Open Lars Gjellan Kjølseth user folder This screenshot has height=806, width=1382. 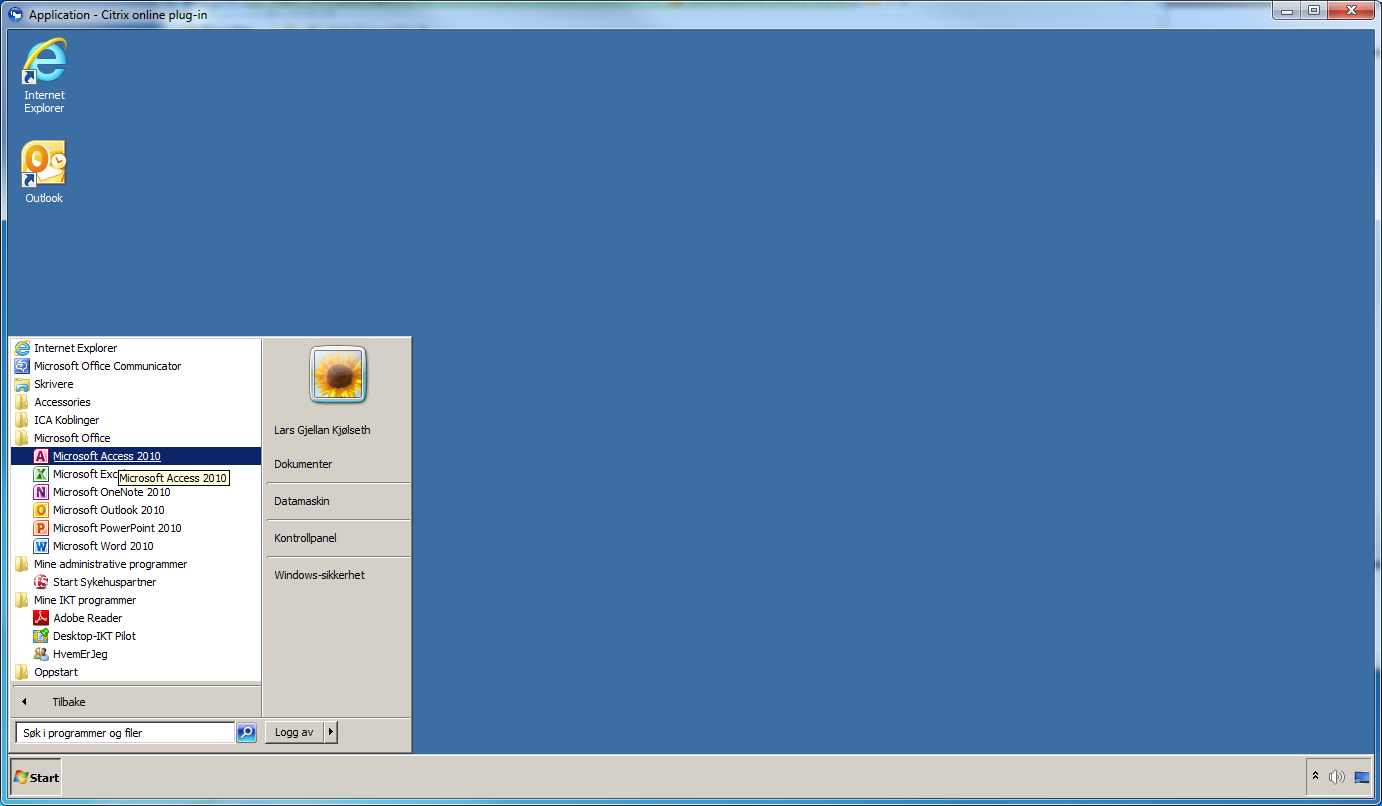coord(322,430)
